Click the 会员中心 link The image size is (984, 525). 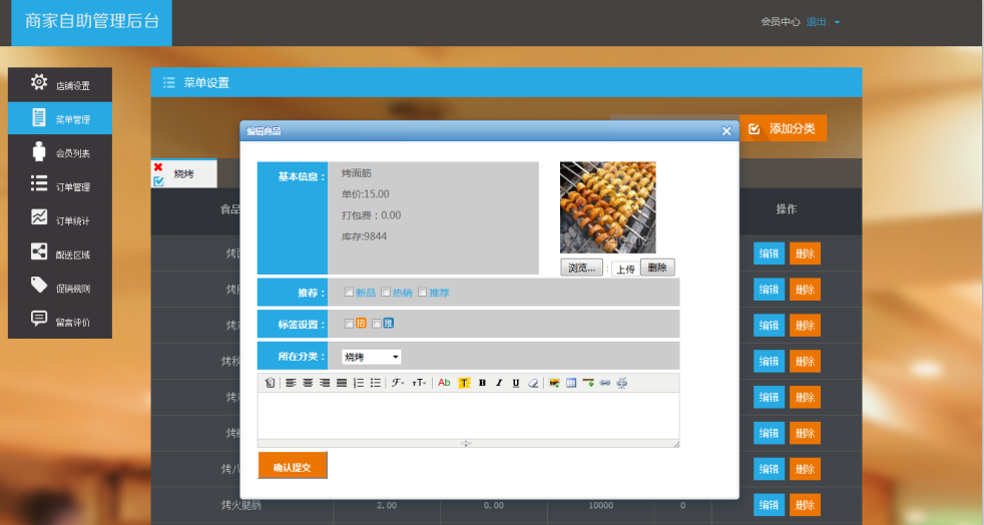[780, 22]
